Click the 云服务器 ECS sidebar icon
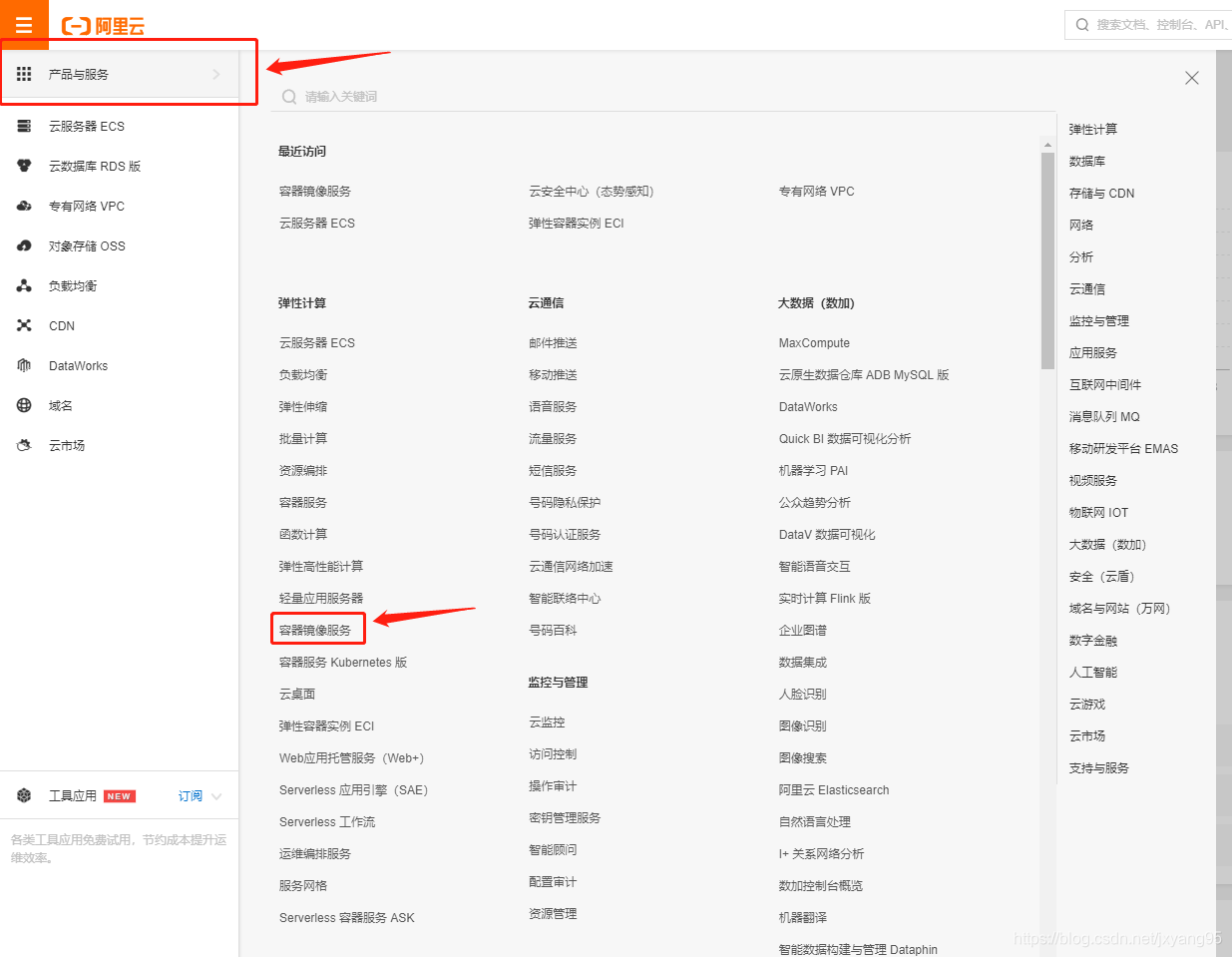1232x957 pixels. 24,126
